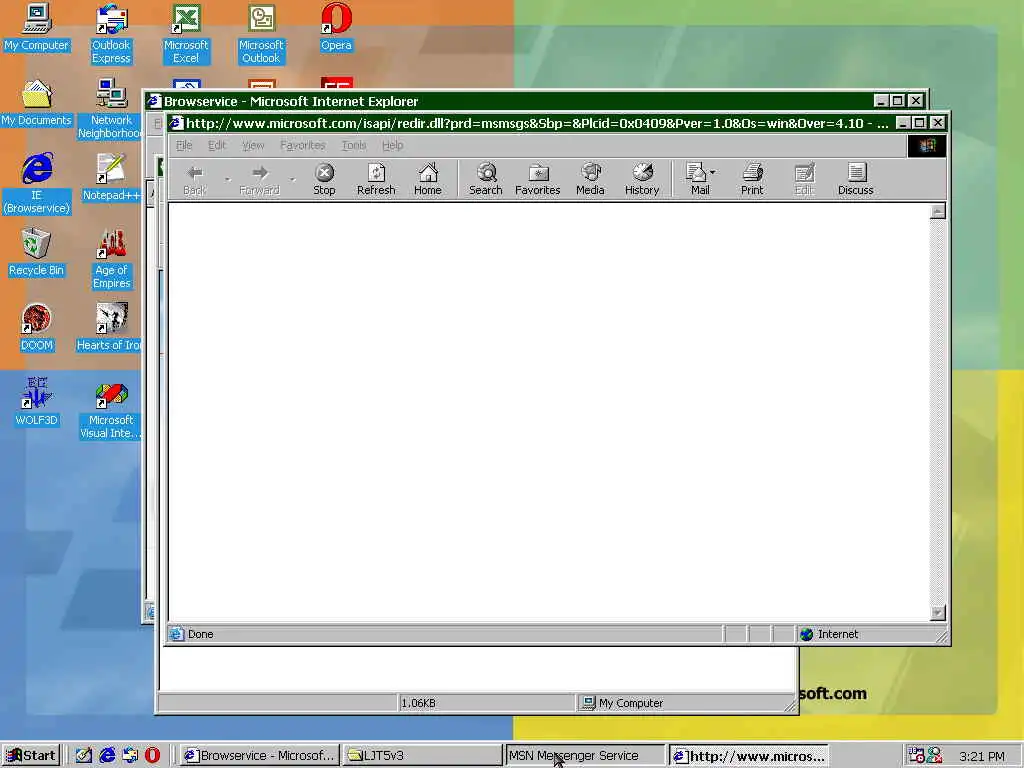
Task: Select the Opera desktop shortcut
Action: pos(336,27)
